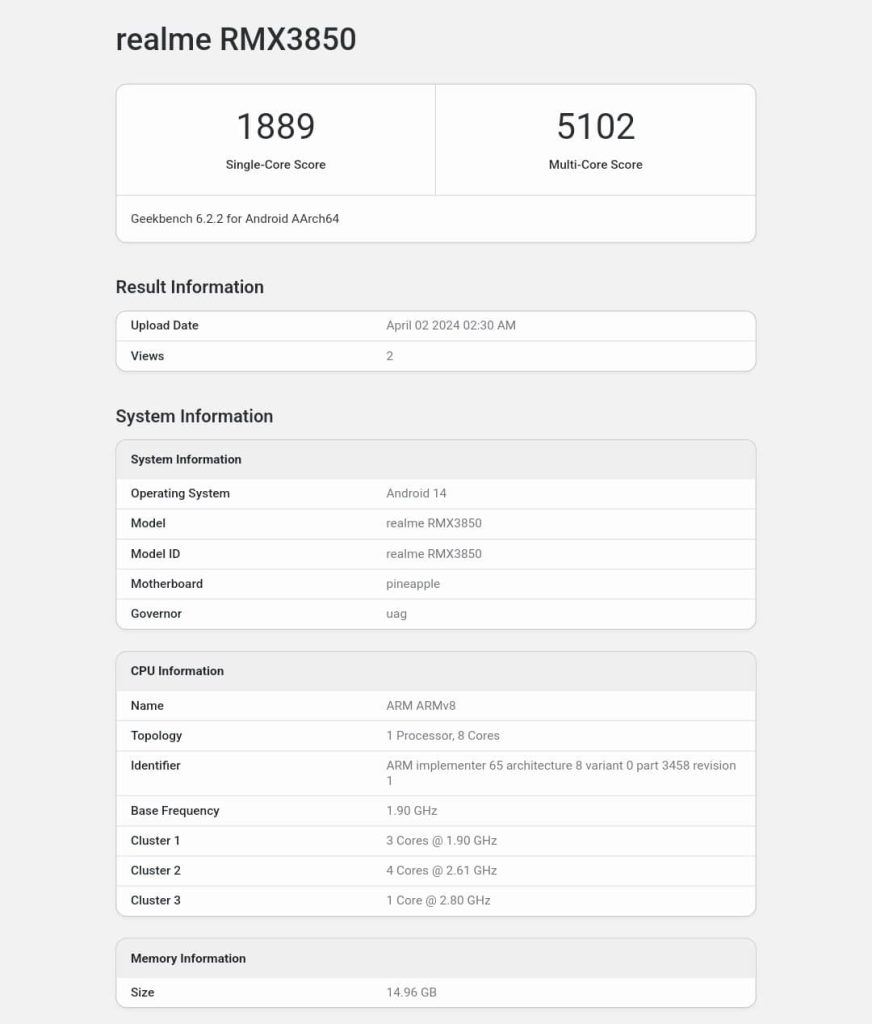Click the 14.96 GB memory size value
Image resolution: width=872 pixels, height=1024 pixels.
(x=411, y=993)
